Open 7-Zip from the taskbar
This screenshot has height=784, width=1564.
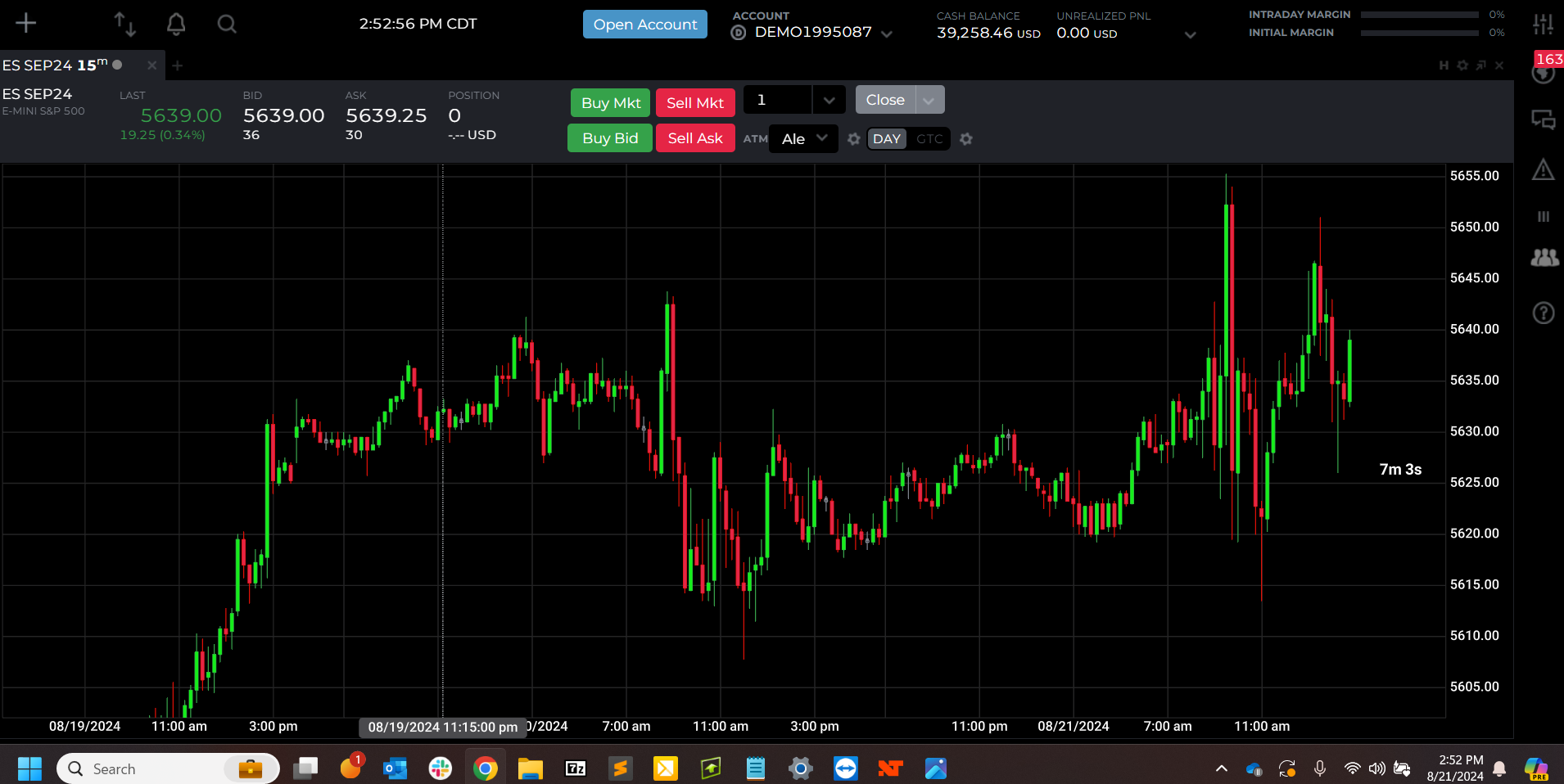576,768
